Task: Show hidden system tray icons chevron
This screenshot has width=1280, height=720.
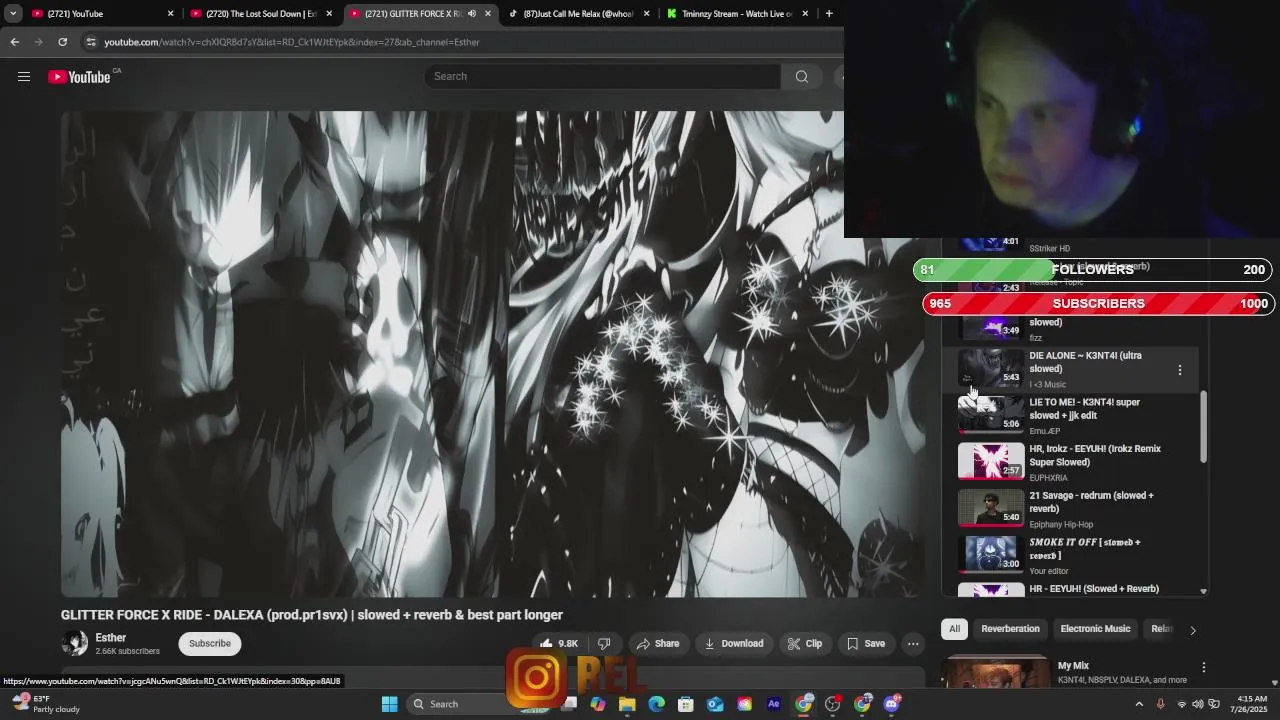Action: point(1139,704)
